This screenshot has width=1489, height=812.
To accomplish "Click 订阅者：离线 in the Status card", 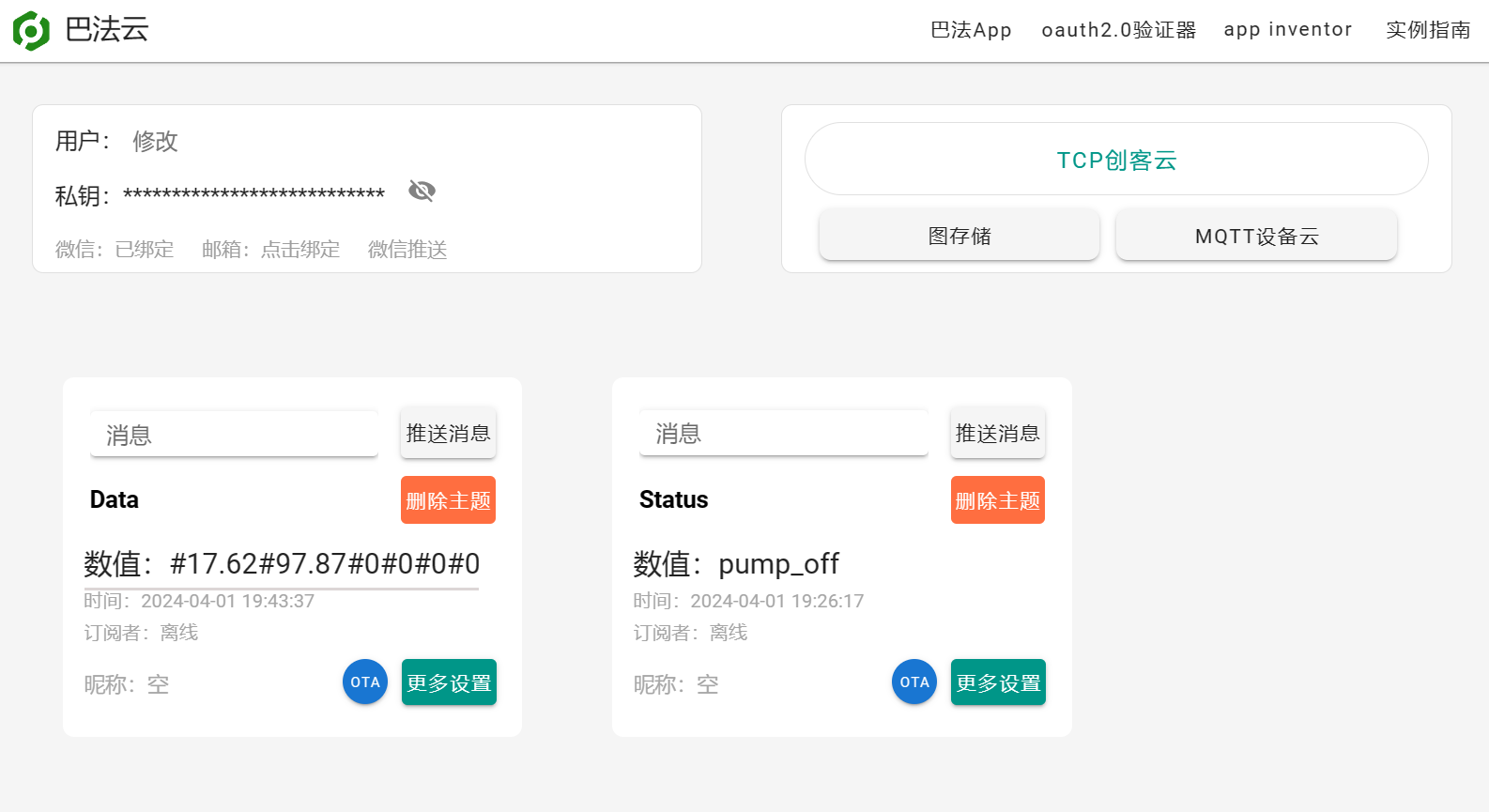I will pos(690,633).
